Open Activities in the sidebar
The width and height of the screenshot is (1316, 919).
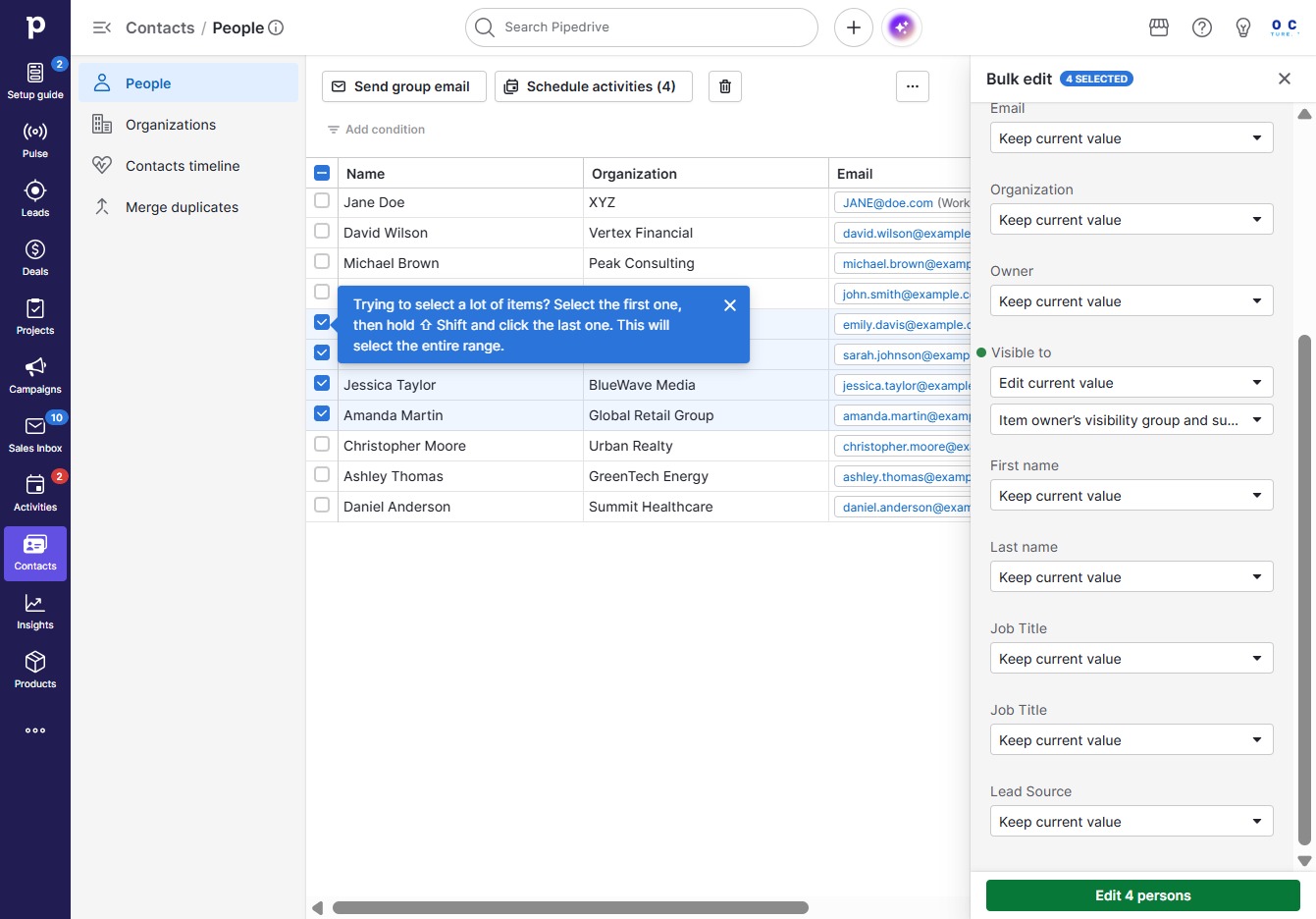[x=35, y=493]
